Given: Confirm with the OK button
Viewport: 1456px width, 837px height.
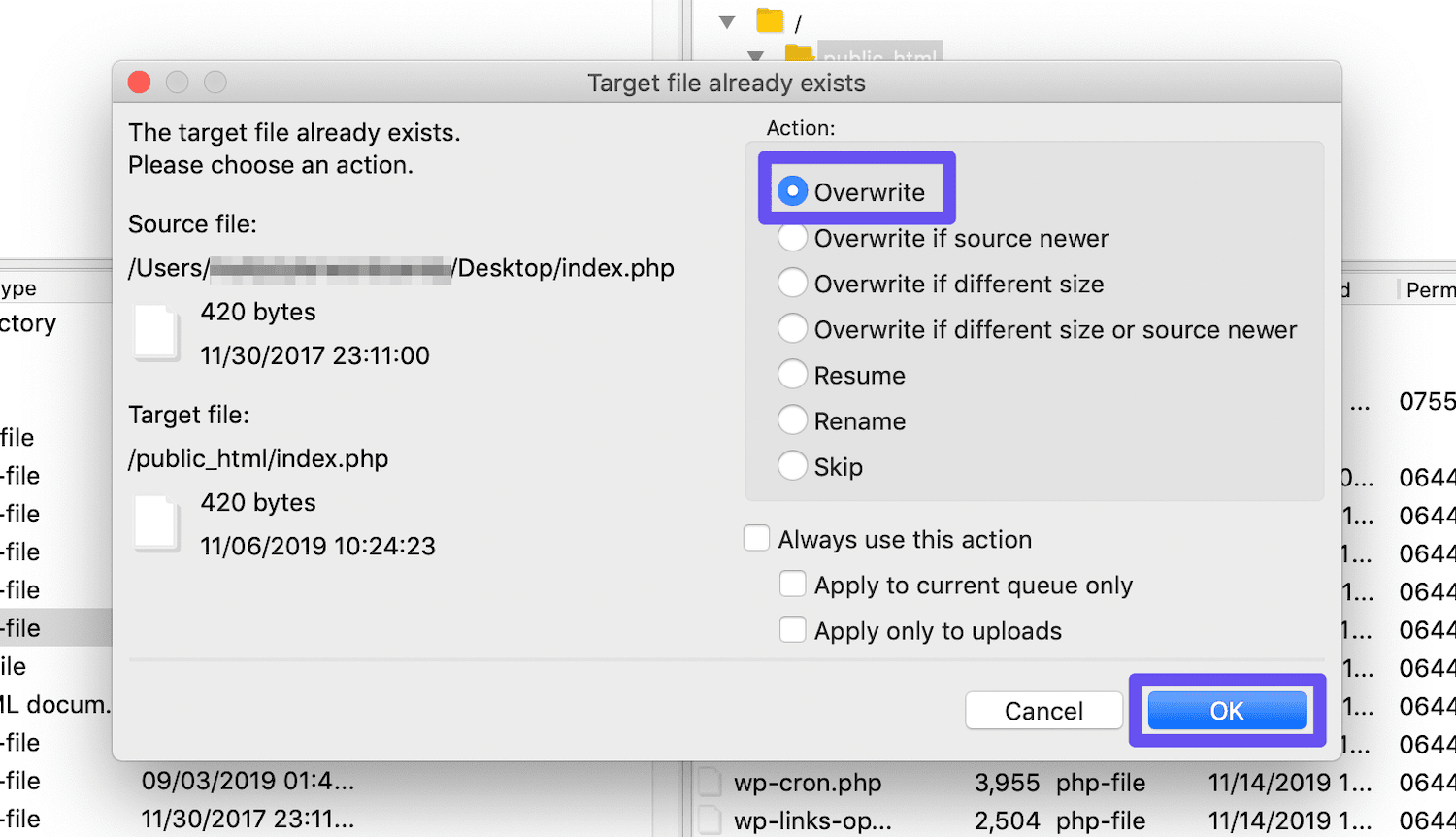Looking at the screenshot, I should coord(1227,710).
